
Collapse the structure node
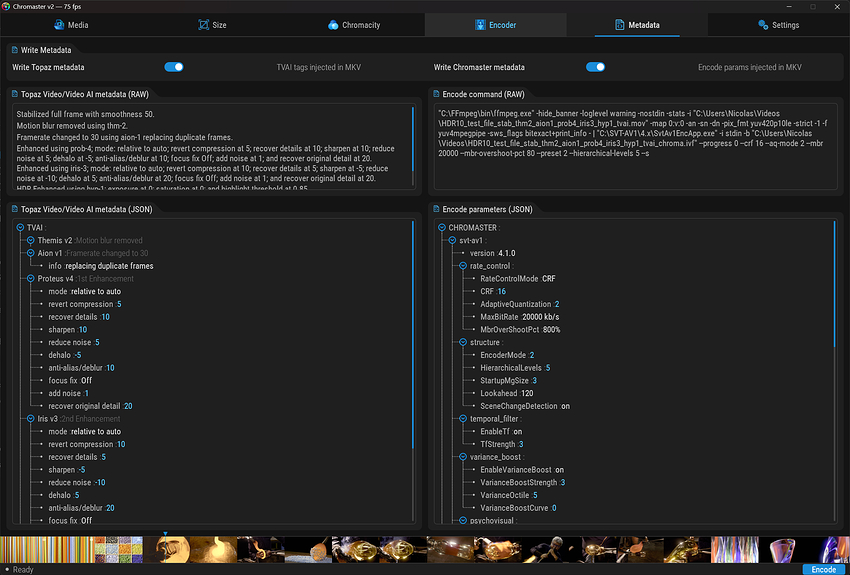[463, 343]
